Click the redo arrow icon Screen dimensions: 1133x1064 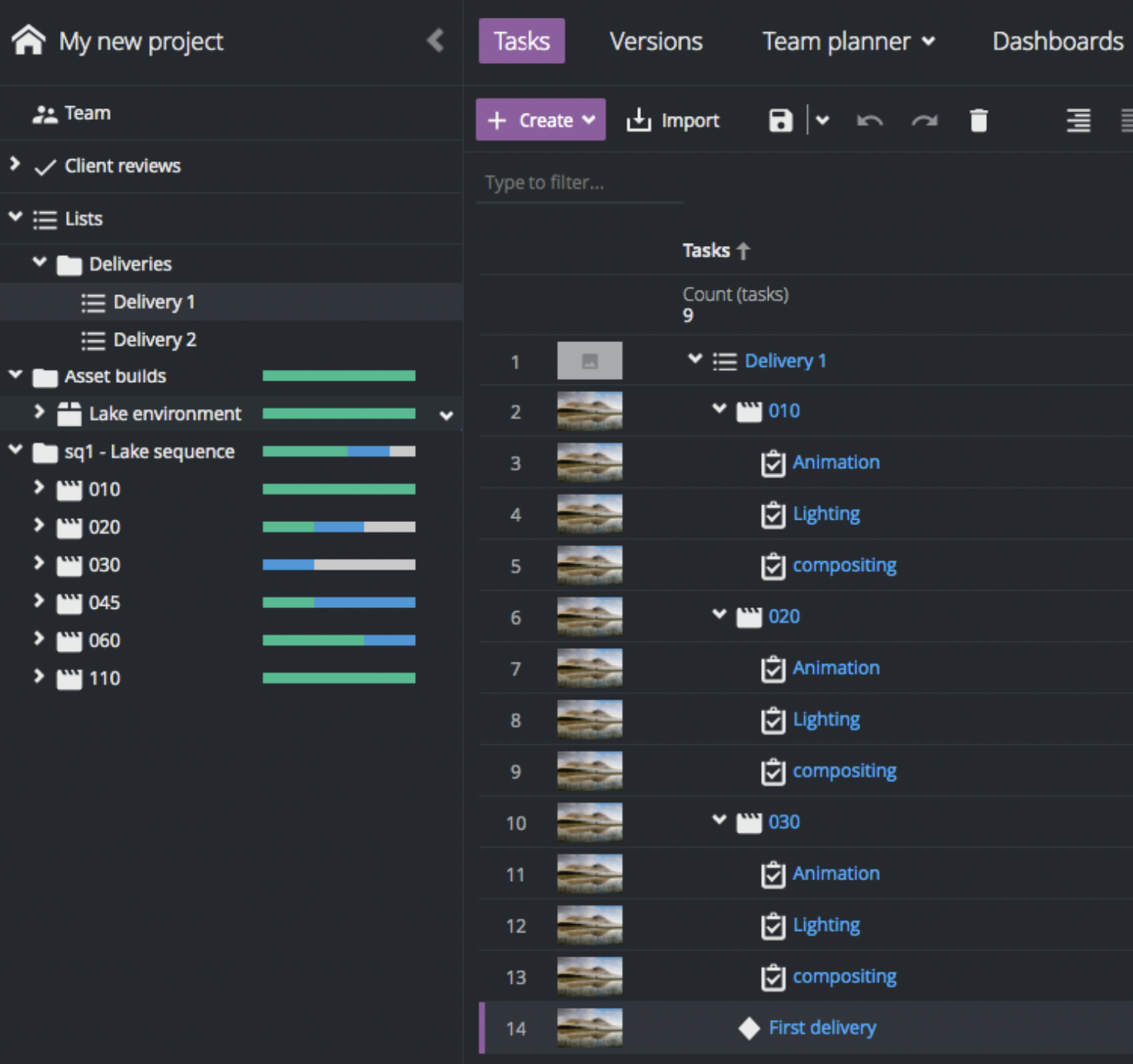(924, 121)
